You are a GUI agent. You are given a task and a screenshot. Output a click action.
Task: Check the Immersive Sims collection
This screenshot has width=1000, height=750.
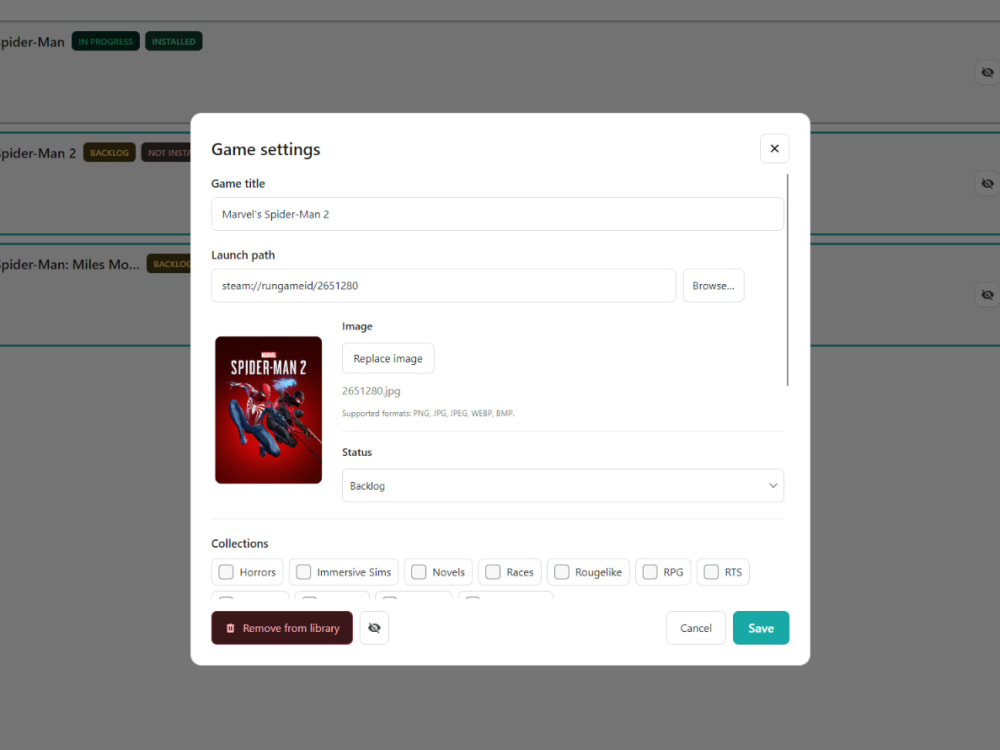(304, 572)
